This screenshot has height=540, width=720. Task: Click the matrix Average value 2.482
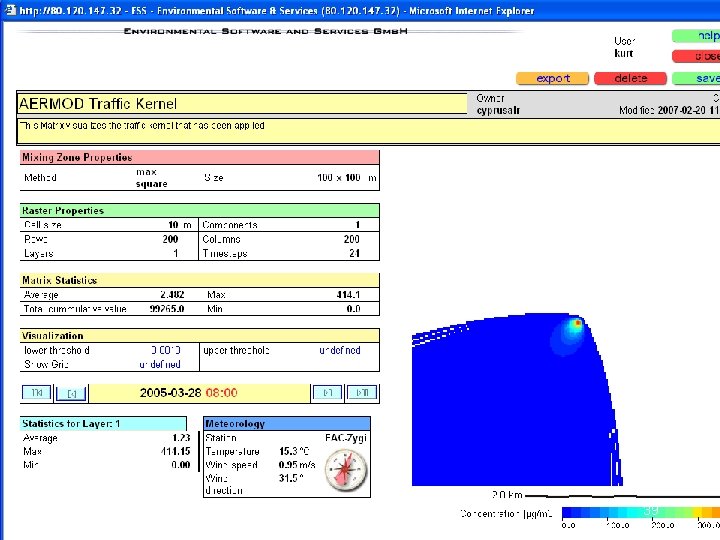[x=172, y=295]
